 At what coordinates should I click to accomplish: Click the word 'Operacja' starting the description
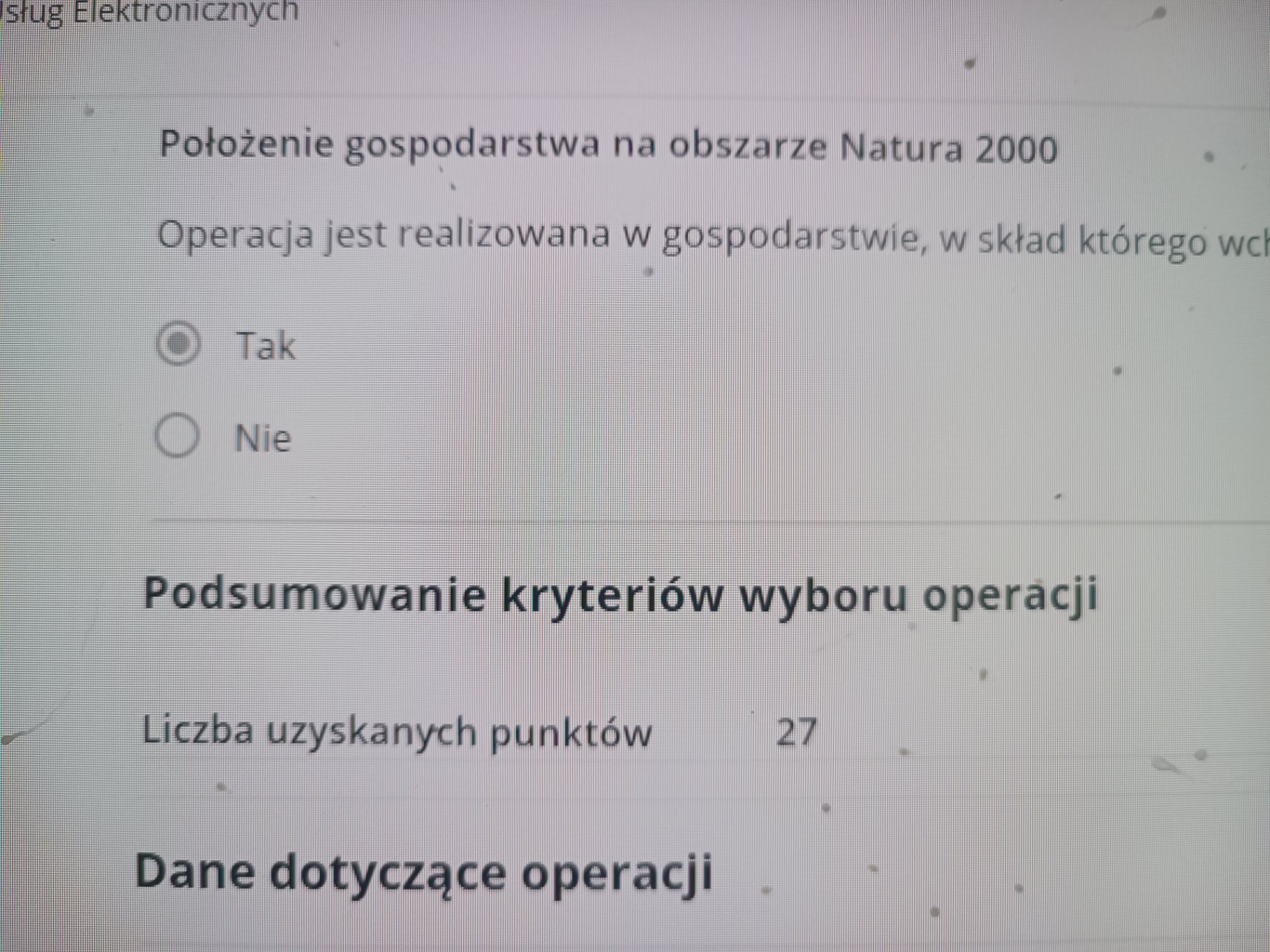[235, 235]
